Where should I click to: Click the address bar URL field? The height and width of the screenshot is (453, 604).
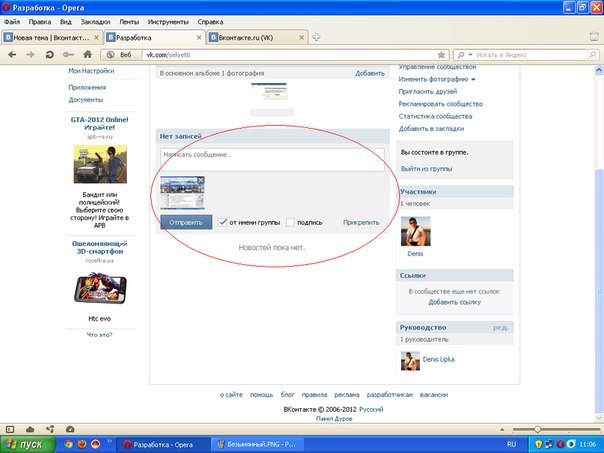(289, 55)
